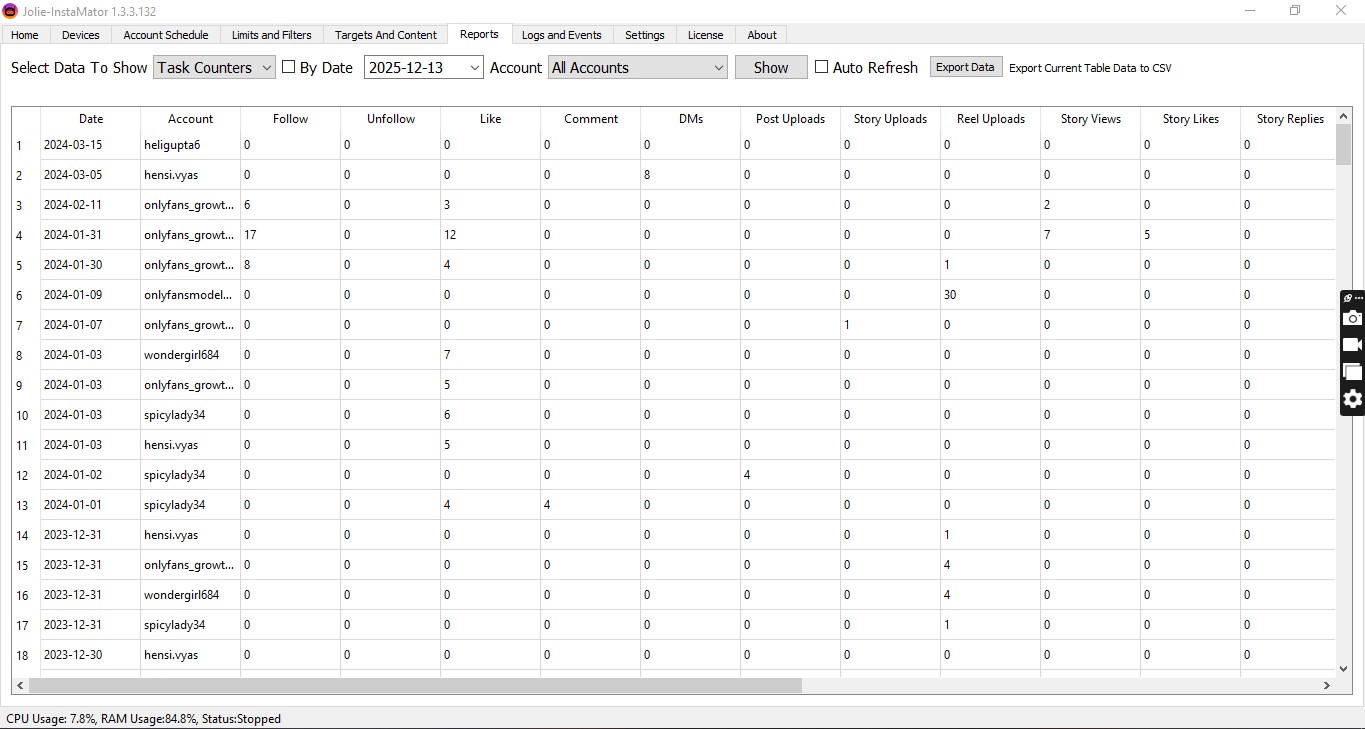Go to the Account Schedule tab
1365x729 pixels.
166,35
